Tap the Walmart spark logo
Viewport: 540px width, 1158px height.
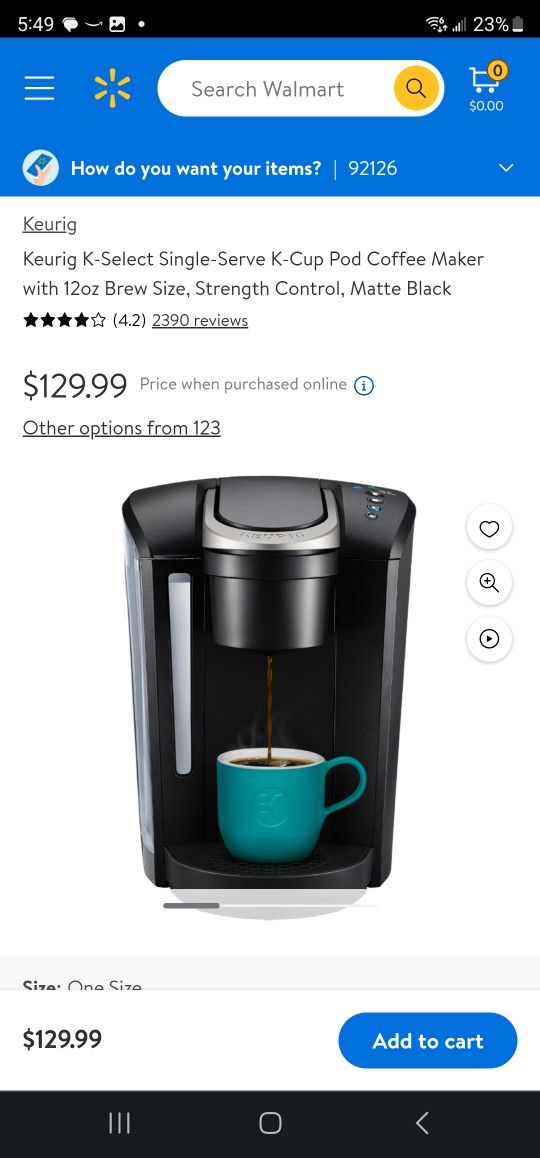click(x=112, y=89)
